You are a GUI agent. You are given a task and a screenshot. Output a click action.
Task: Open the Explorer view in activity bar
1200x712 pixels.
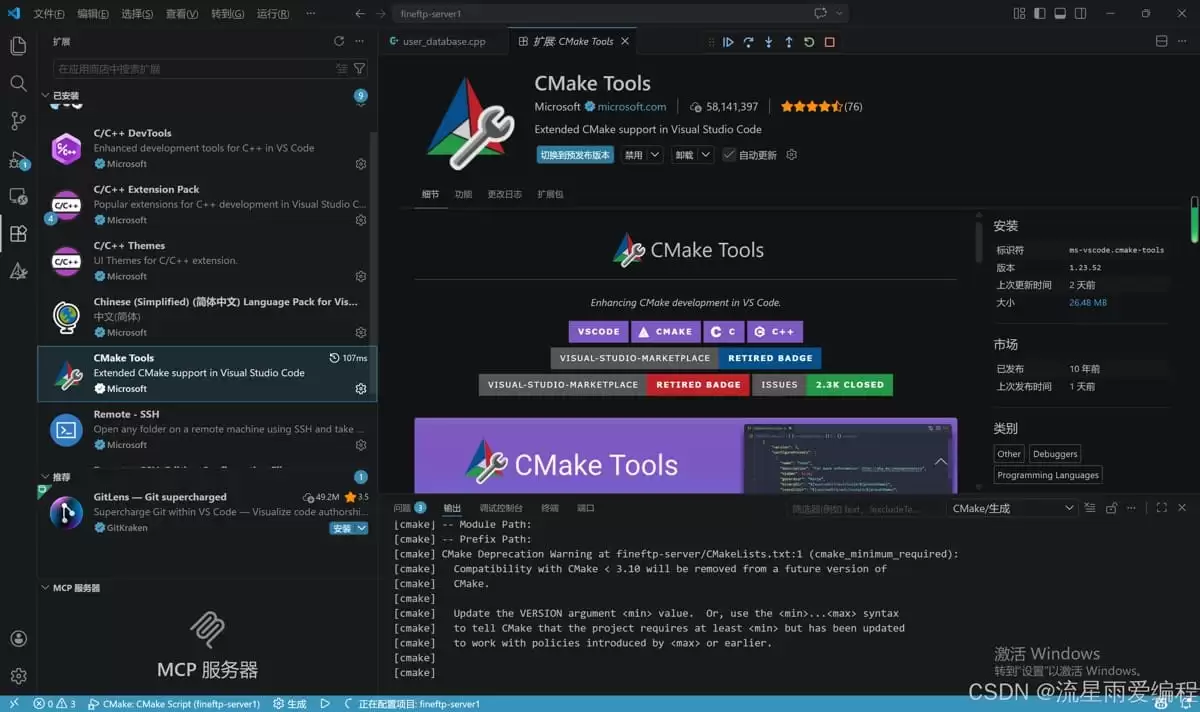tap(18, 46)
